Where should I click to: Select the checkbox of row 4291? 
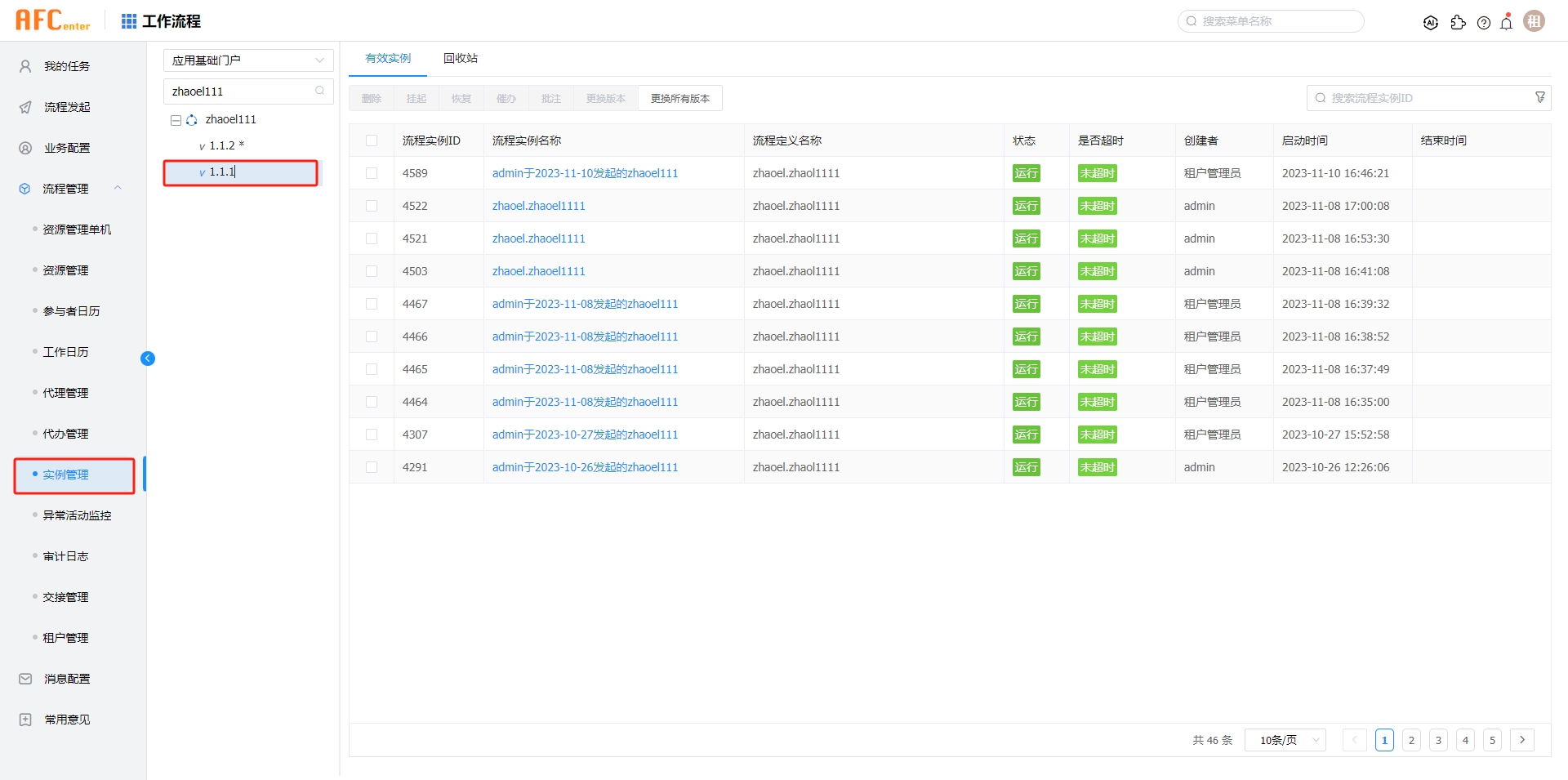point(372,466)
